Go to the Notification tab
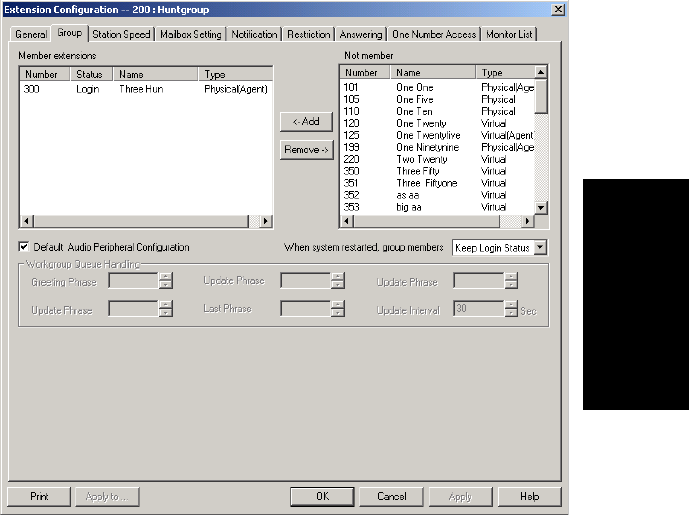 [x=254, y=34]
